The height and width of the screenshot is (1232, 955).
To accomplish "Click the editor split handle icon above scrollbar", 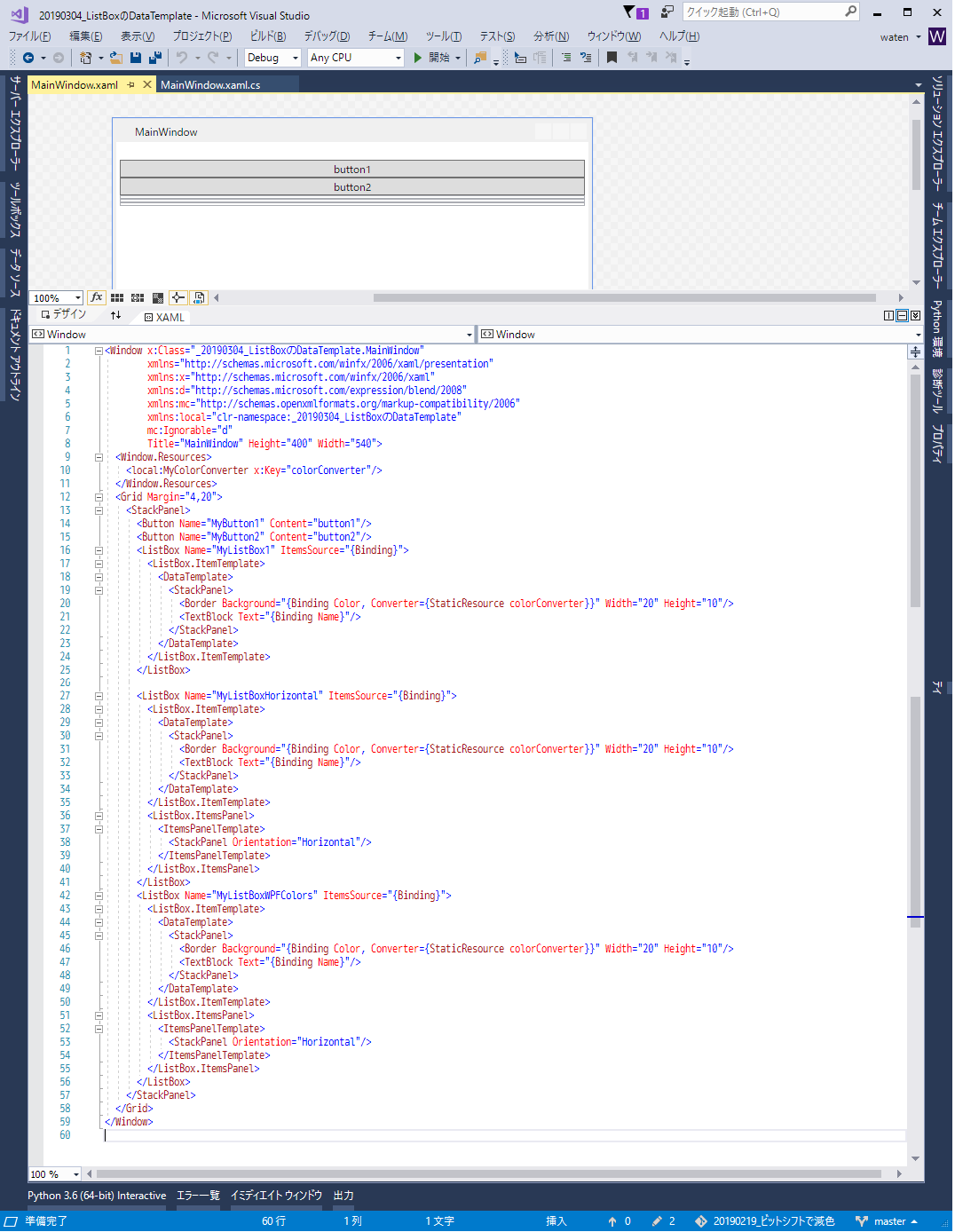I will click(915, 352).
